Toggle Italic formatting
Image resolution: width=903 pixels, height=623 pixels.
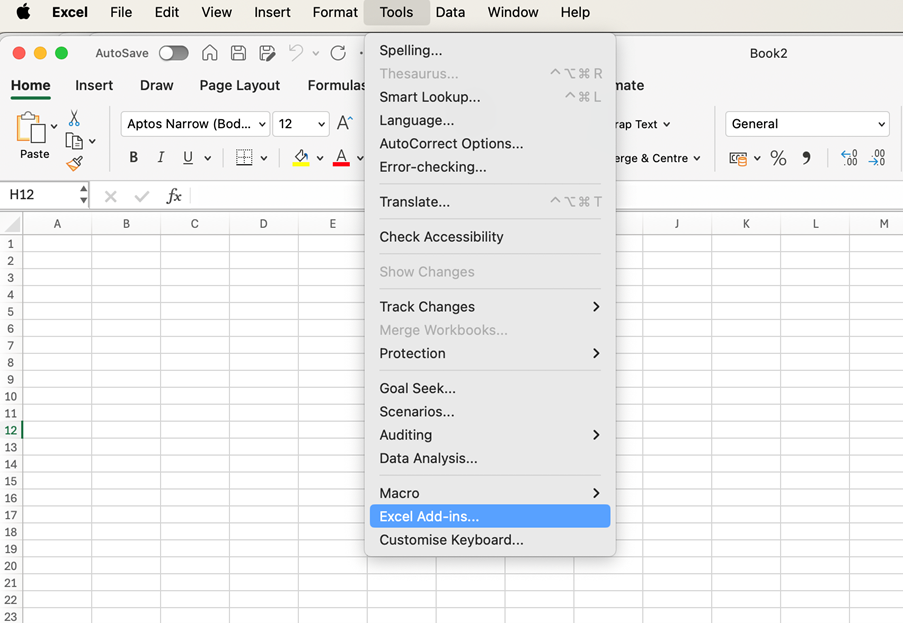coord(160,158)
